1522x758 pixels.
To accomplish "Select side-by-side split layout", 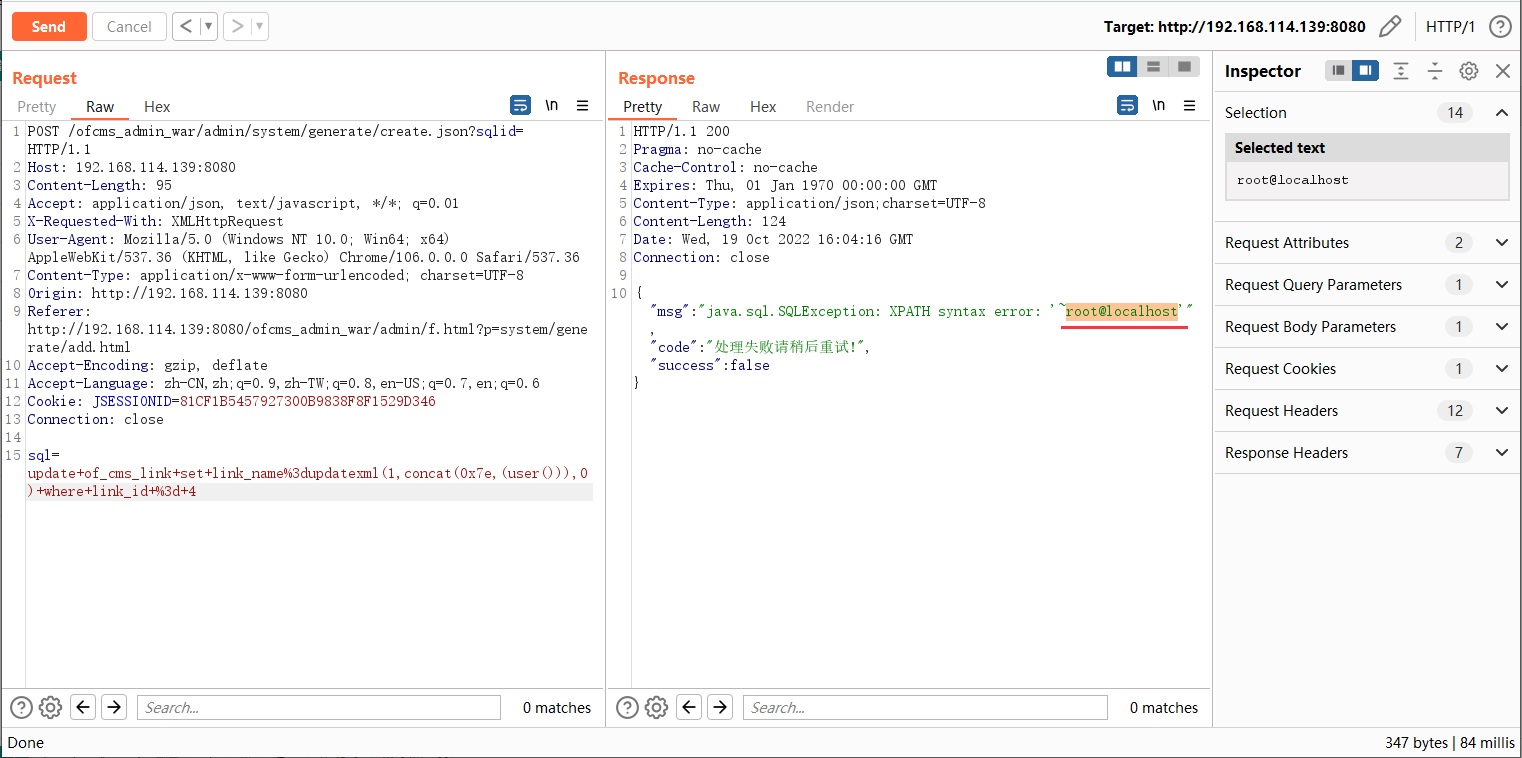I will [x=1123, y=67].
